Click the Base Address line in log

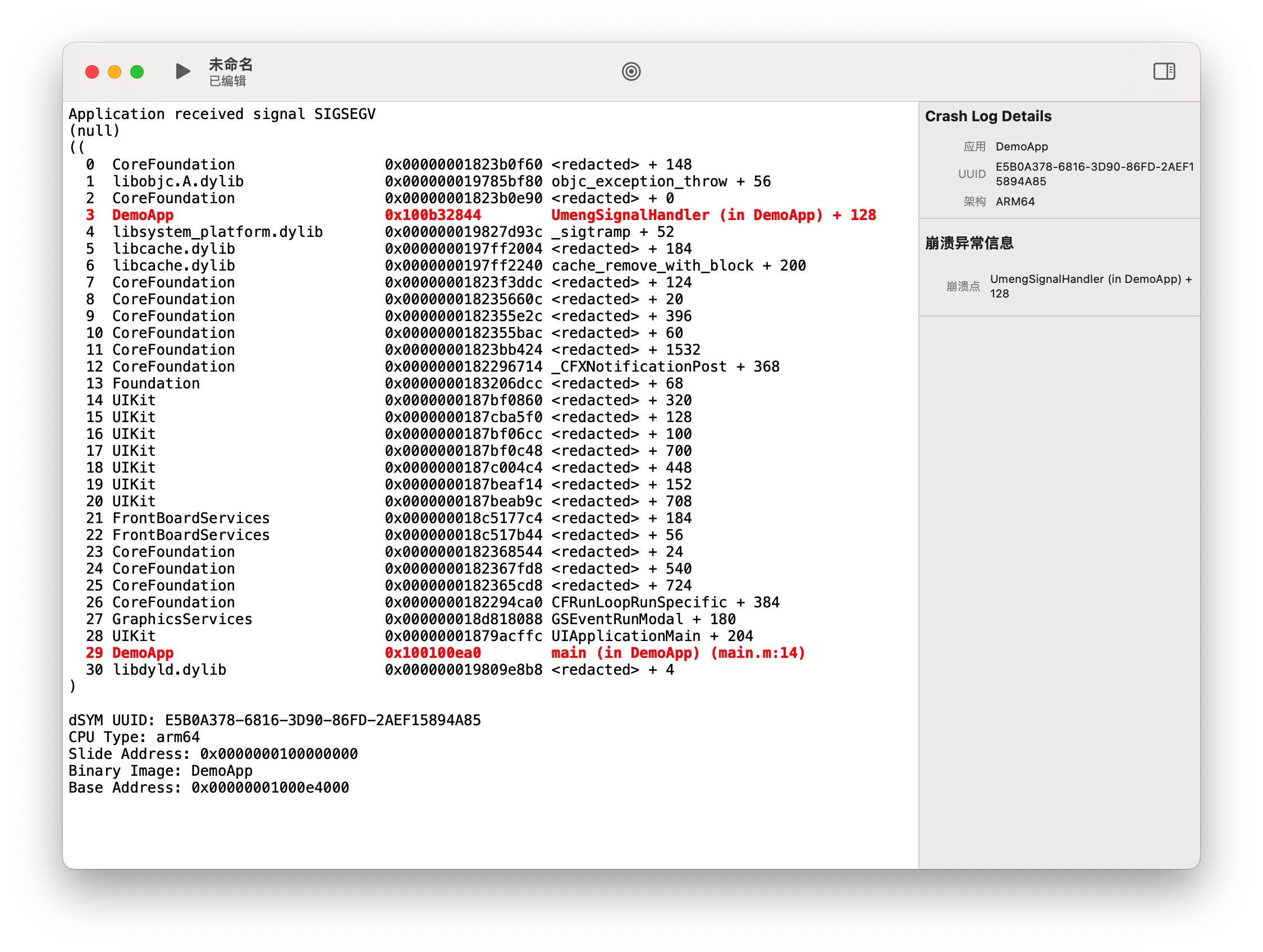pos(208,788)
